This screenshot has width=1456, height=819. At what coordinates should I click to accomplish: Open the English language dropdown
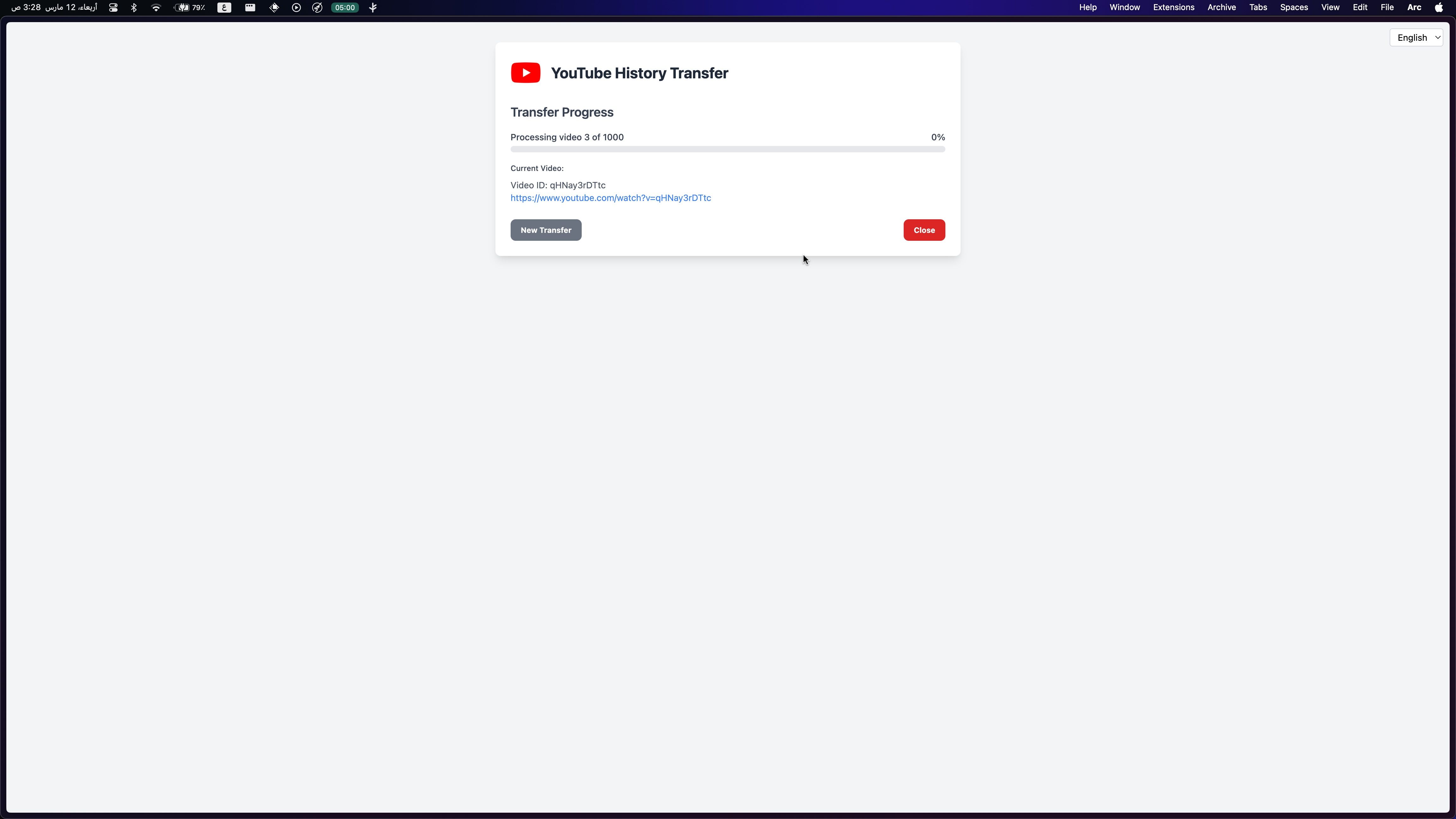1416,38
